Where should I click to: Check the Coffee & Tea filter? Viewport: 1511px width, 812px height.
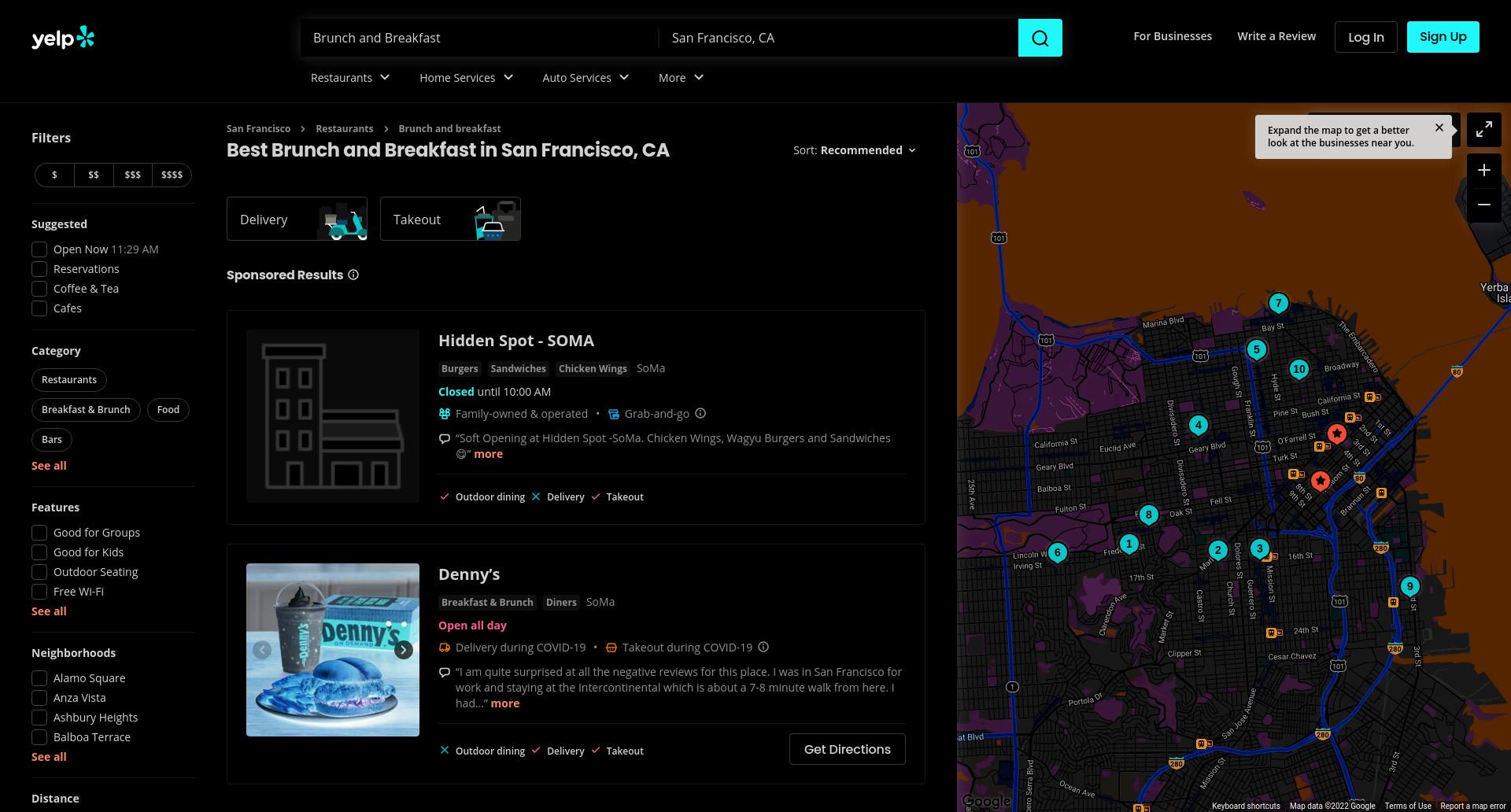tap(39, 289)
